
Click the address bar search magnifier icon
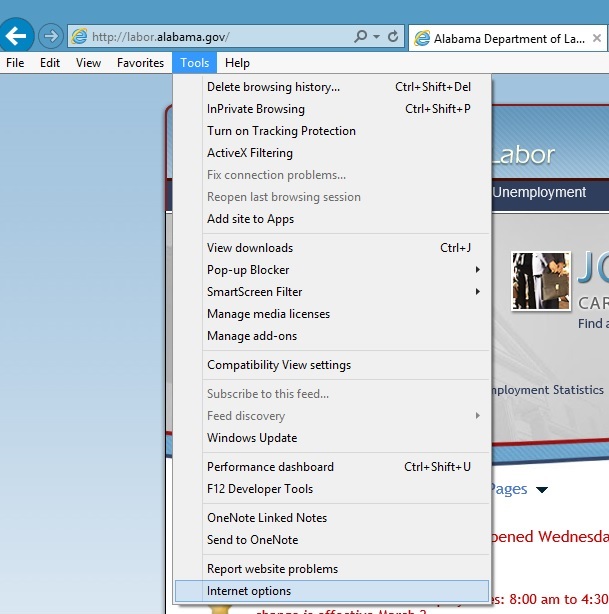[x=360, y=37]
